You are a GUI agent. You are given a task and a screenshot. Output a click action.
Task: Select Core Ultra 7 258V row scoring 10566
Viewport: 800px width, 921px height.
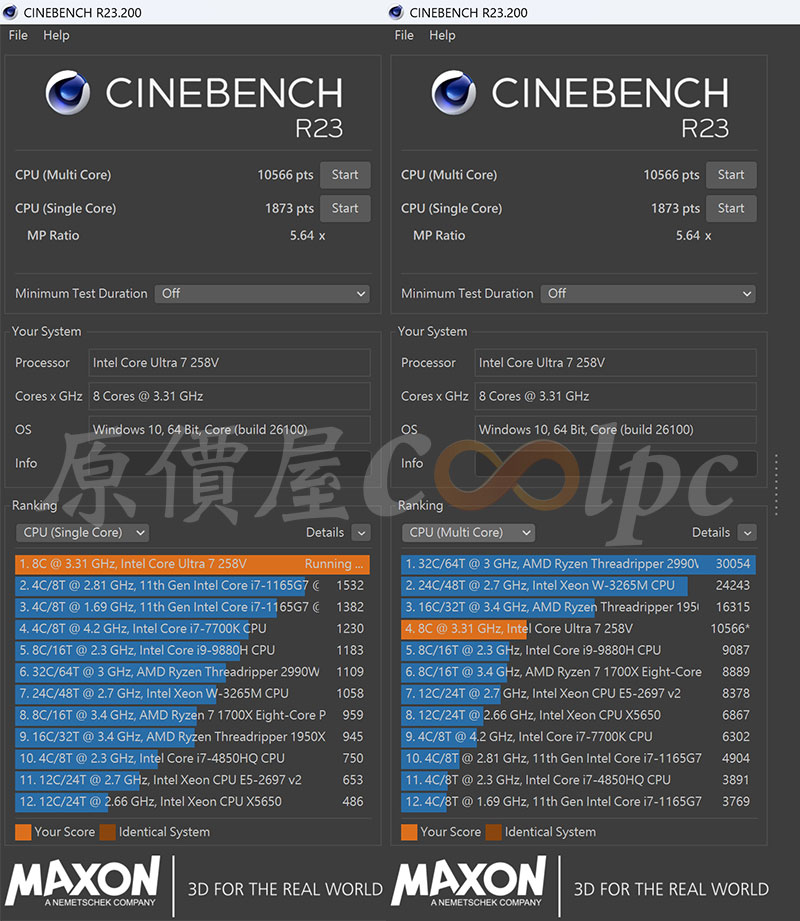579,629
